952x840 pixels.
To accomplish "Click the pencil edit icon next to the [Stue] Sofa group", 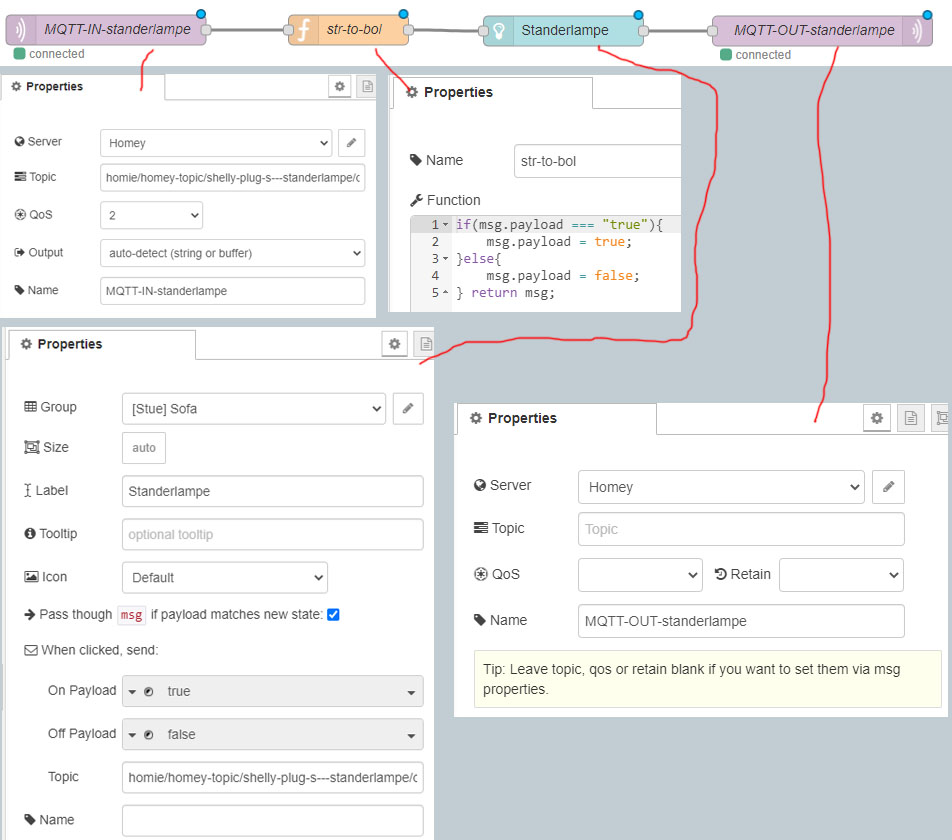I will (x=408, y=408).
